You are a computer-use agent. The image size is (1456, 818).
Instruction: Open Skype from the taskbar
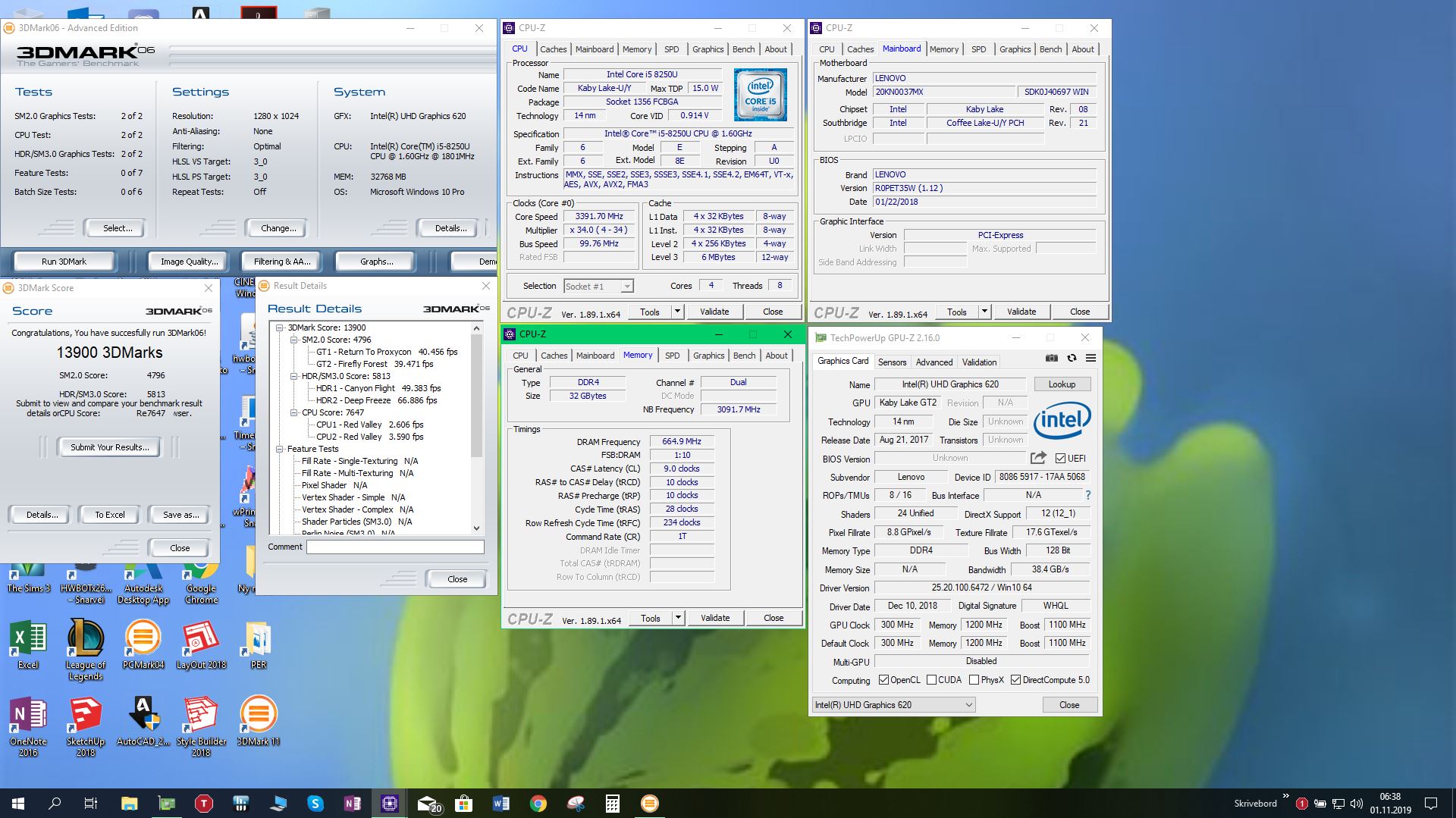pyautogui.click(x=315, y=804)
